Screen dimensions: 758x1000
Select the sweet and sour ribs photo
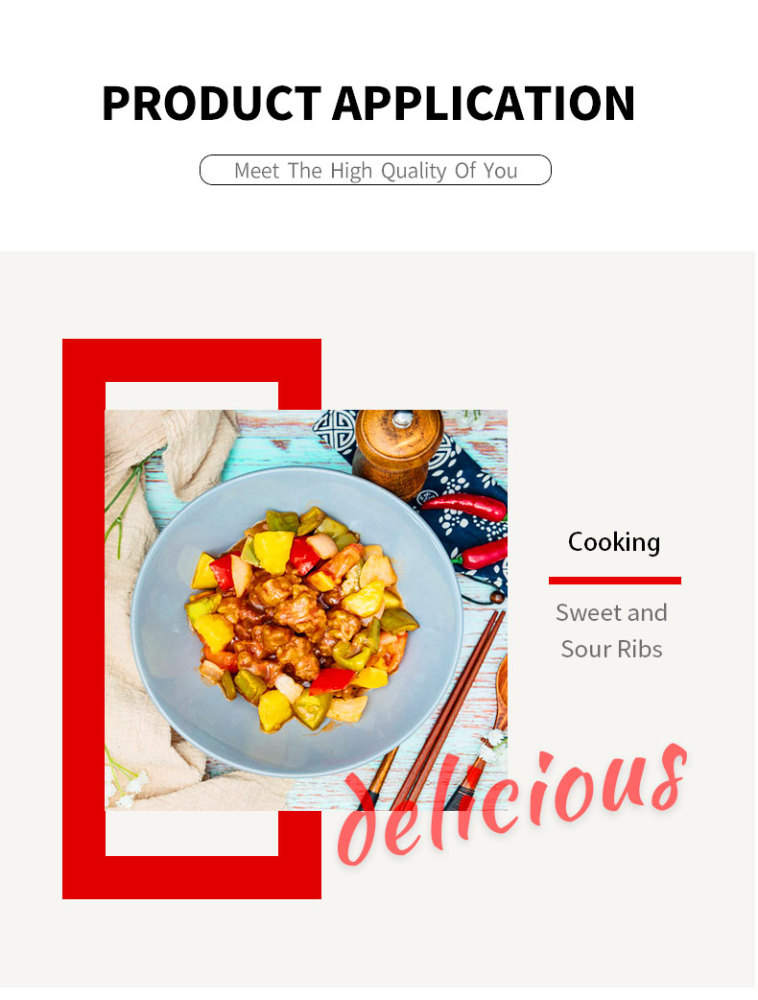(x=306, y=610)
